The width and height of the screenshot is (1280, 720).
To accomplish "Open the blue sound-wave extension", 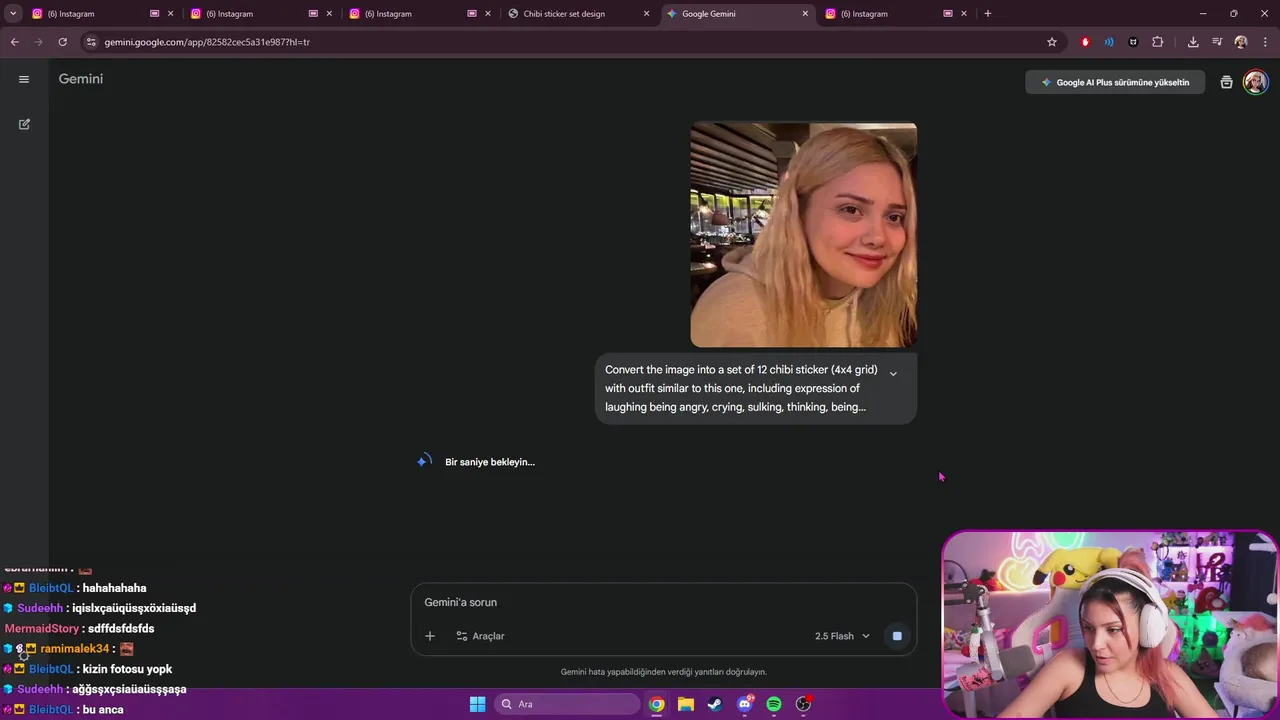I will (x=1109, y=42).
